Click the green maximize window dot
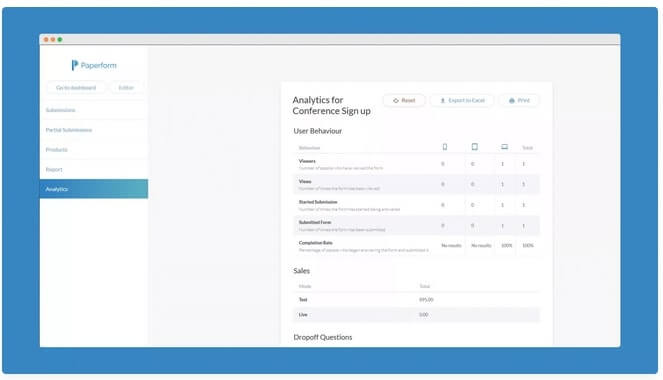Viewport: 663px width, 380px height. [60, 39]
